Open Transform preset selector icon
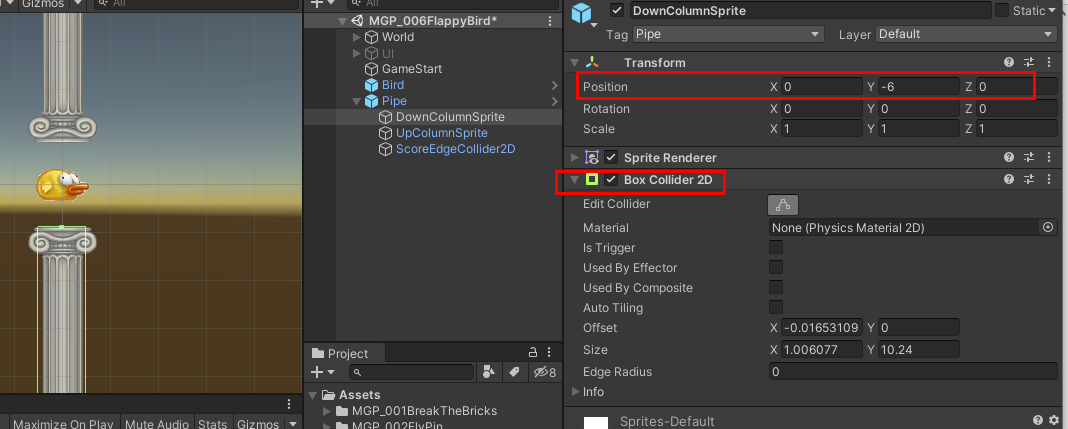The height and width of the screenshot is (429, 1068). (1029, 63)
